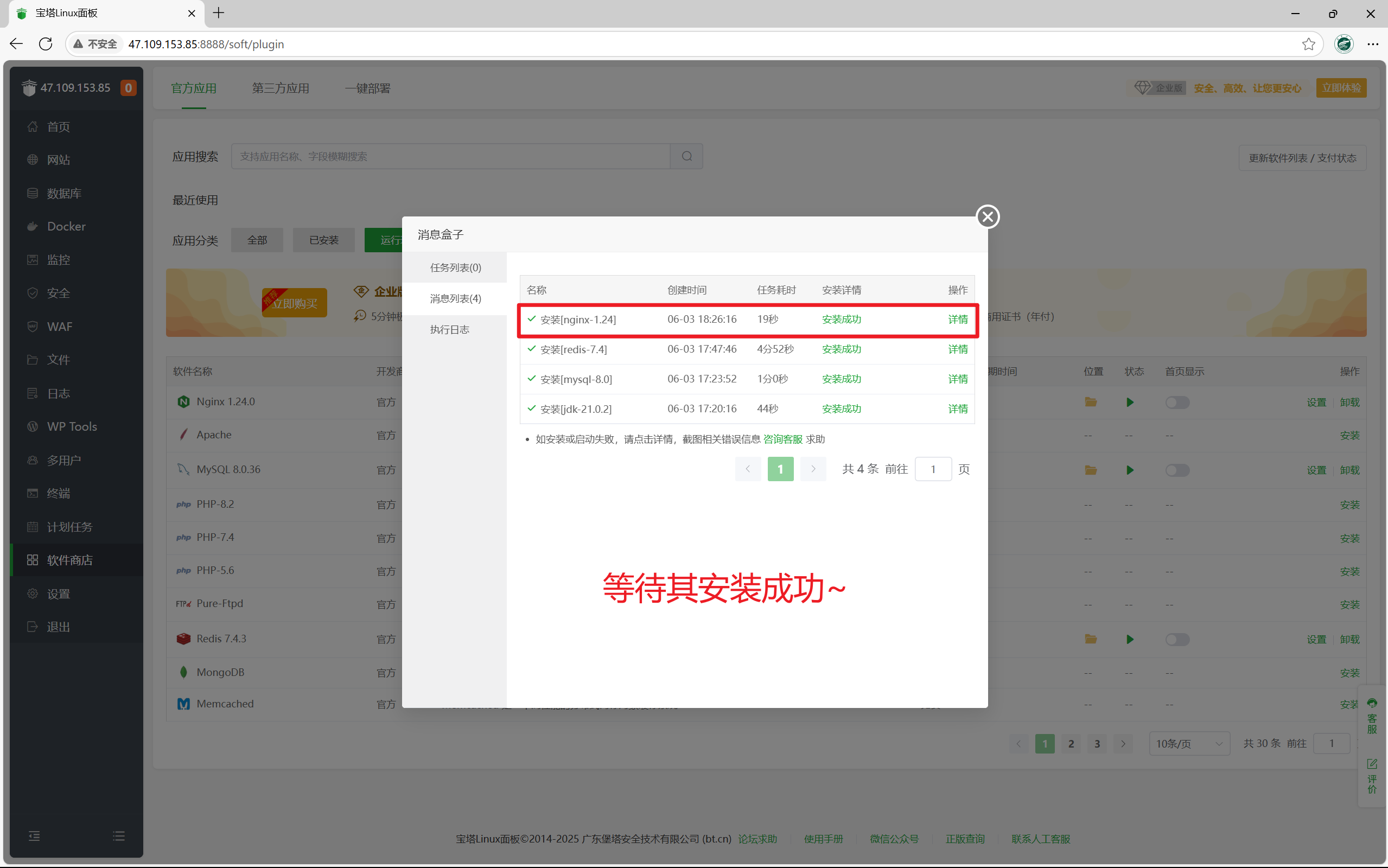The width and height of the screenshot is (1388, 868).
Task: Click the 立即体验 button
Action: point(1341,87)
